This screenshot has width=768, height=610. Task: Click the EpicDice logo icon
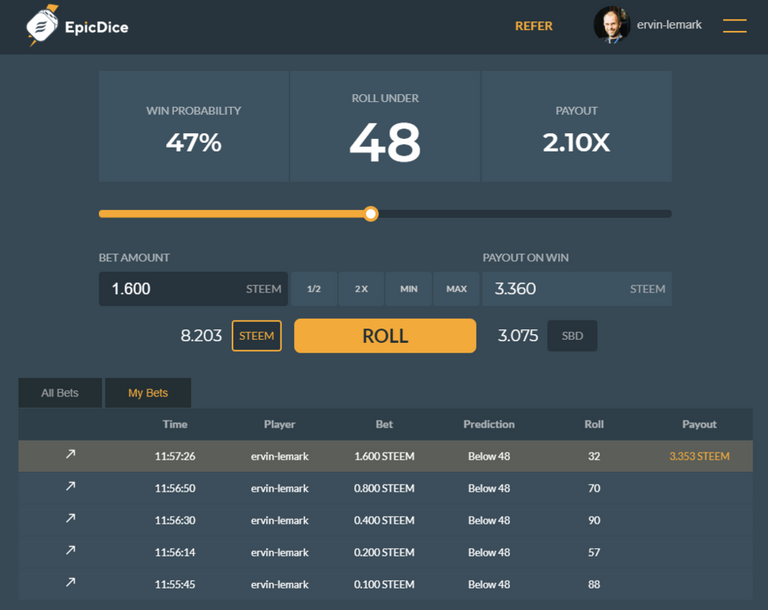coord(42,26)
